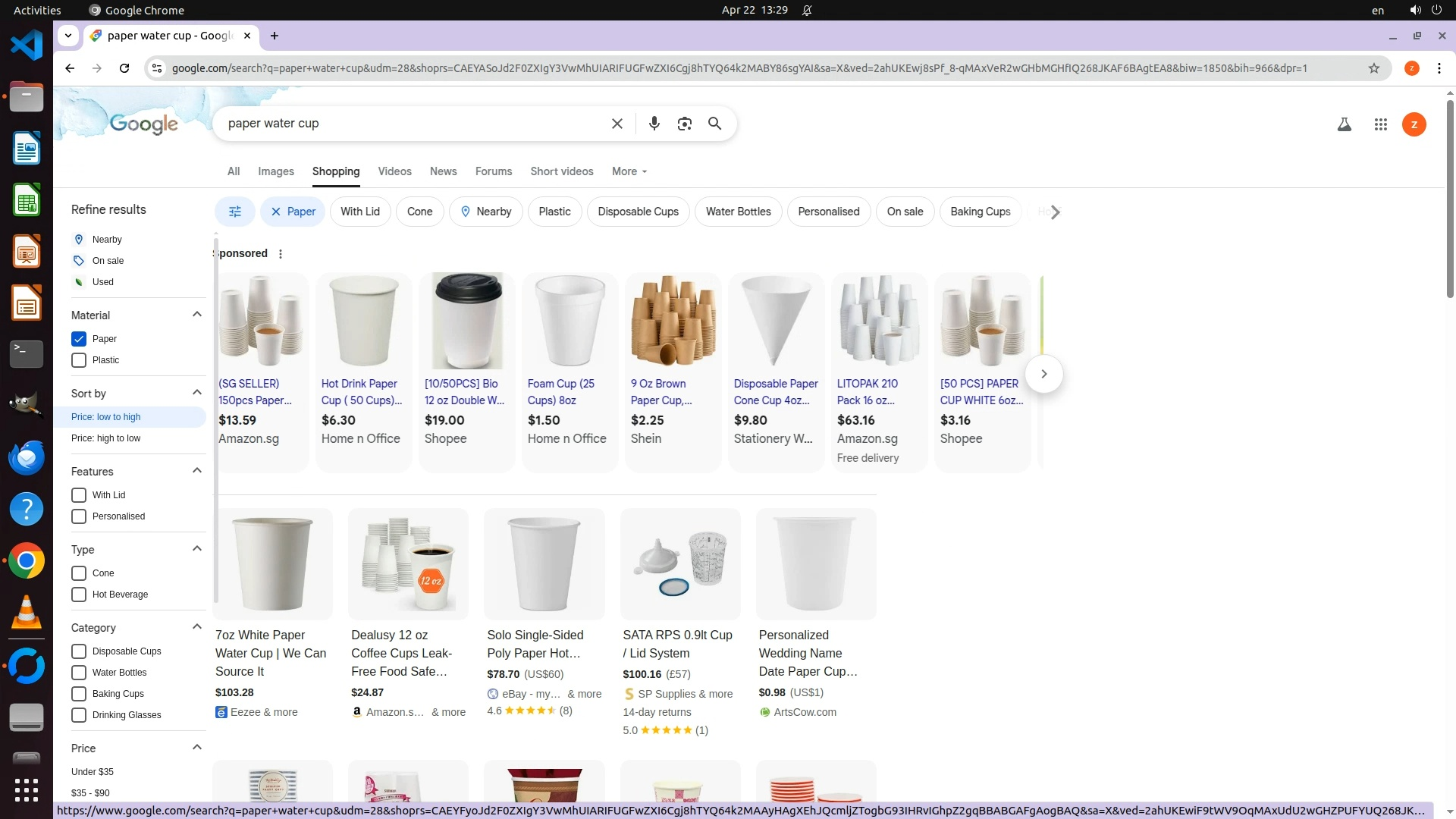Open the More search tabs dropdown
Viewport: 1456px width, 819px height.
coord(629,171)
